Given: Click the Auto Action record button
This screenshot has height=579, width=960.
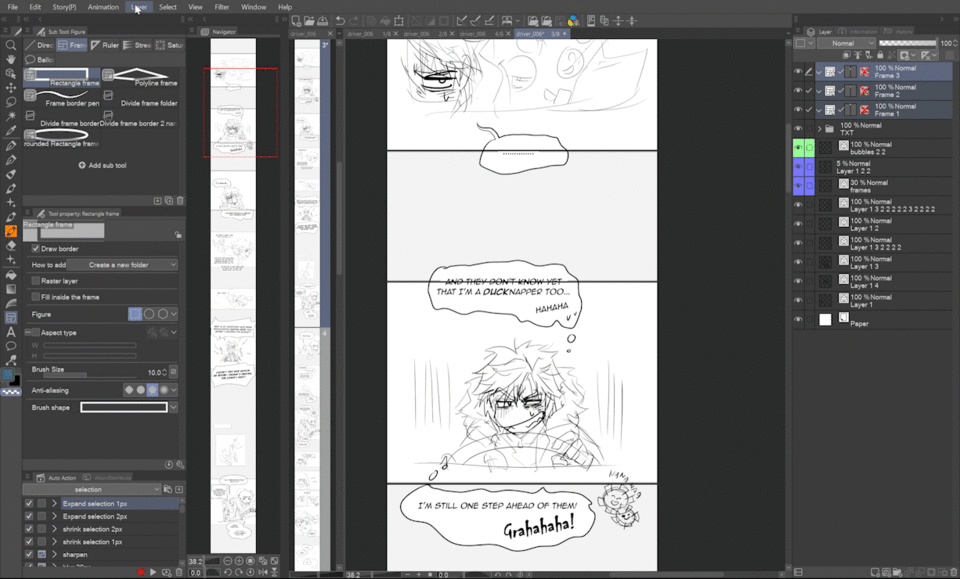Looking at the screenshot, I should coord(141,572).
